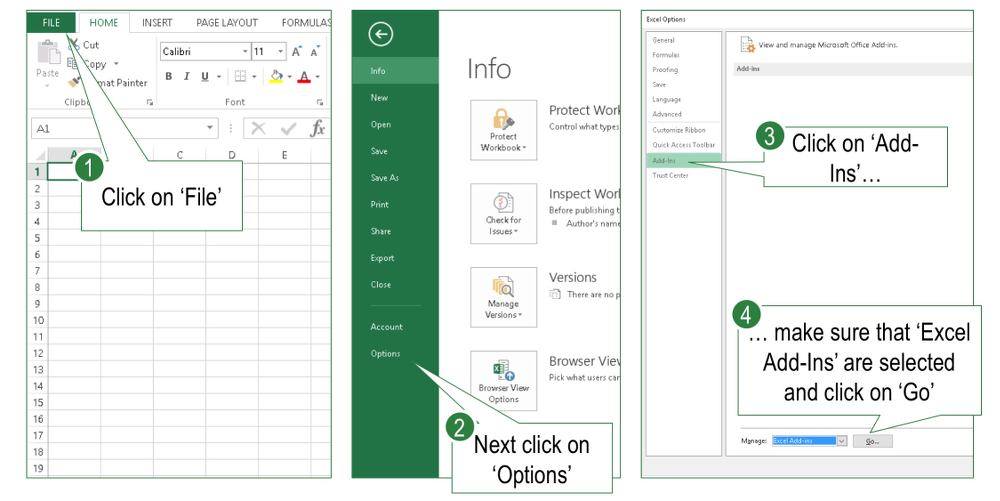The height and width of the screenshot is (501, 1000).
Task: Open Account in Backstage menu
Action: click(386, 327)
